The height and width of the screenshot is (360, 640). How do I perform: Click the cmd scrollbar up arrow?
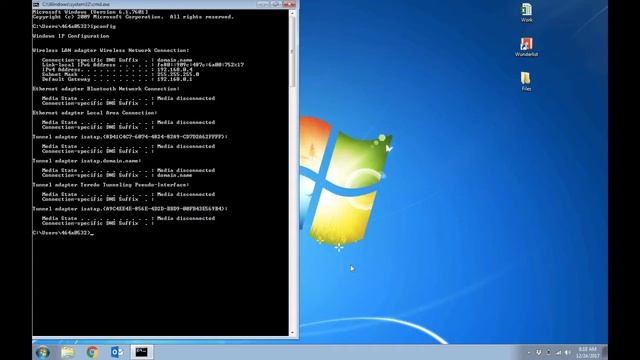click(x=292, y=13)
